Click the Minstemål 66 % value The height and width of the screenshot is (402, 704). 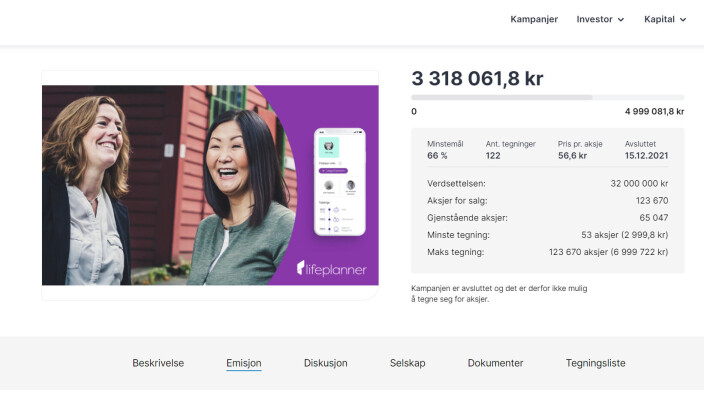point(437,156)
